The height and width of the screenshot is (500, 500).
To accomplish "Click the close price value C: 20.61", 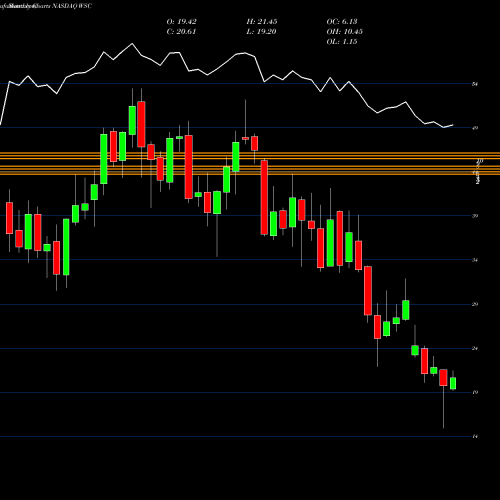I will (x=181, y=32).
